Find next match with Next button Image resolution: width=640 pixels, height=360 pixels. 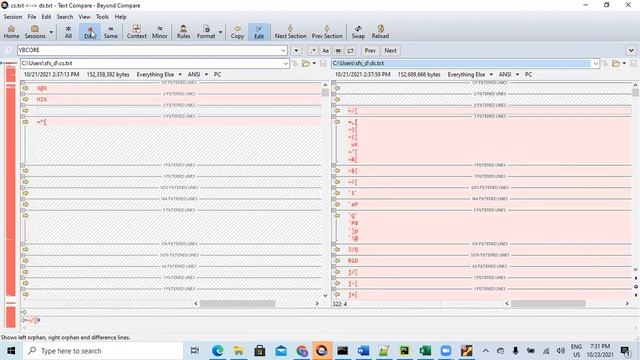(x=390, y=51)
